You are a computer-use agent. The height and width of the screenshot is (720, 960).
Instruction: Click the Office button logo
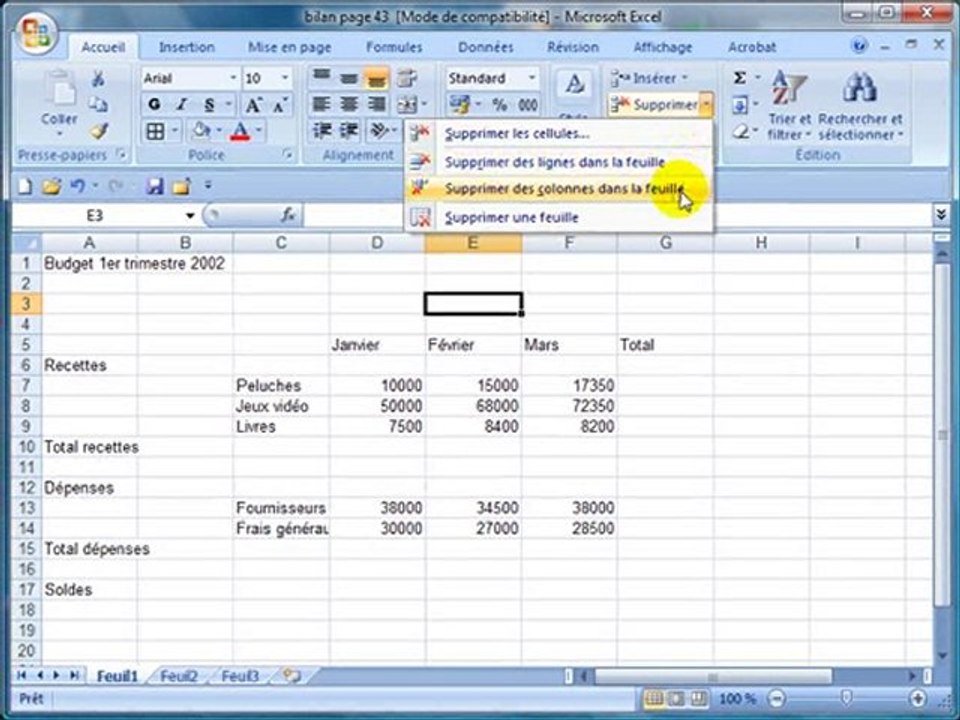pyautogui.click(x=36, y=34)
